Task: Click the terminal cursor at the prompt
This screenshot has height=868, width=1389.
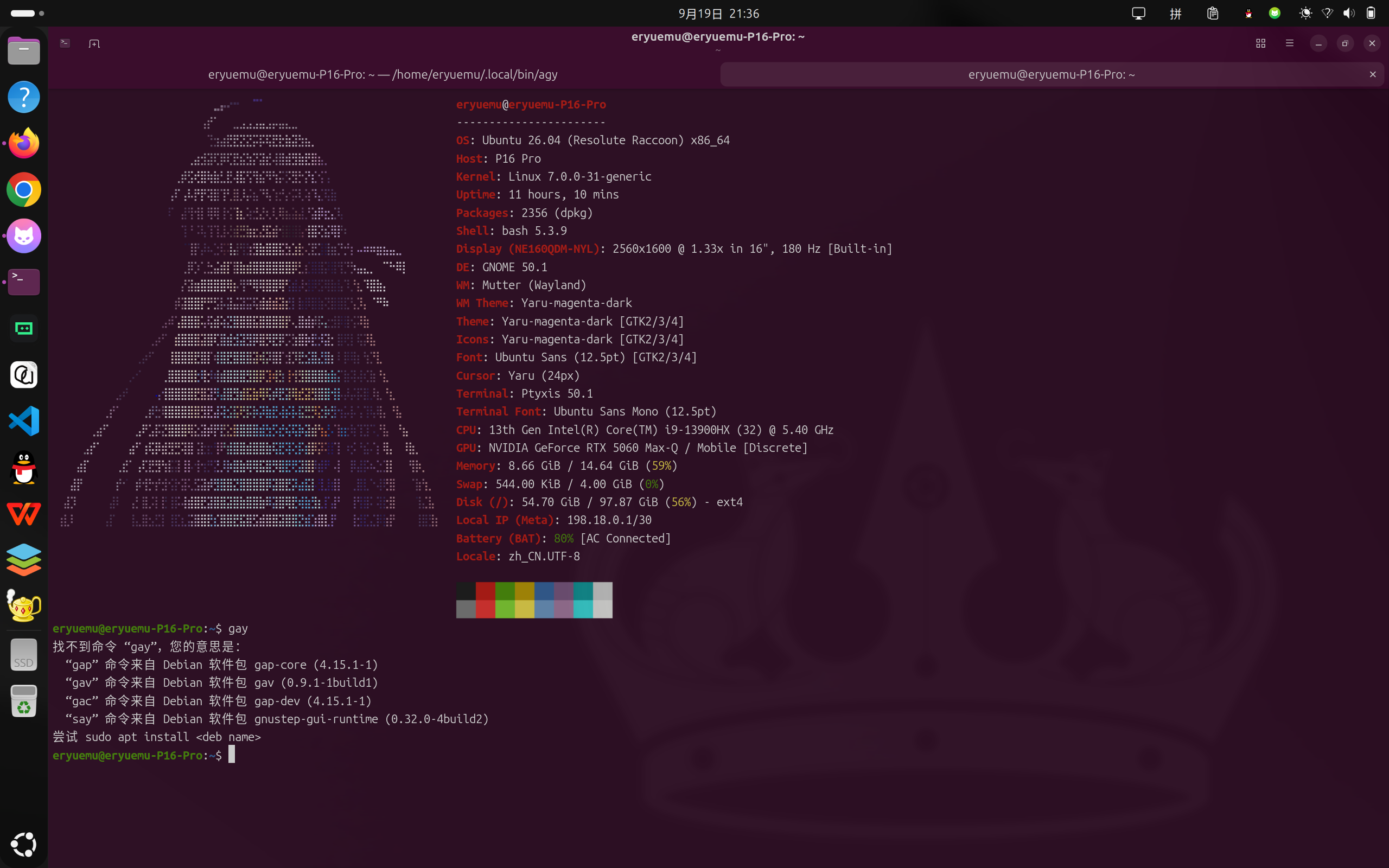Action: pos(231,754)
